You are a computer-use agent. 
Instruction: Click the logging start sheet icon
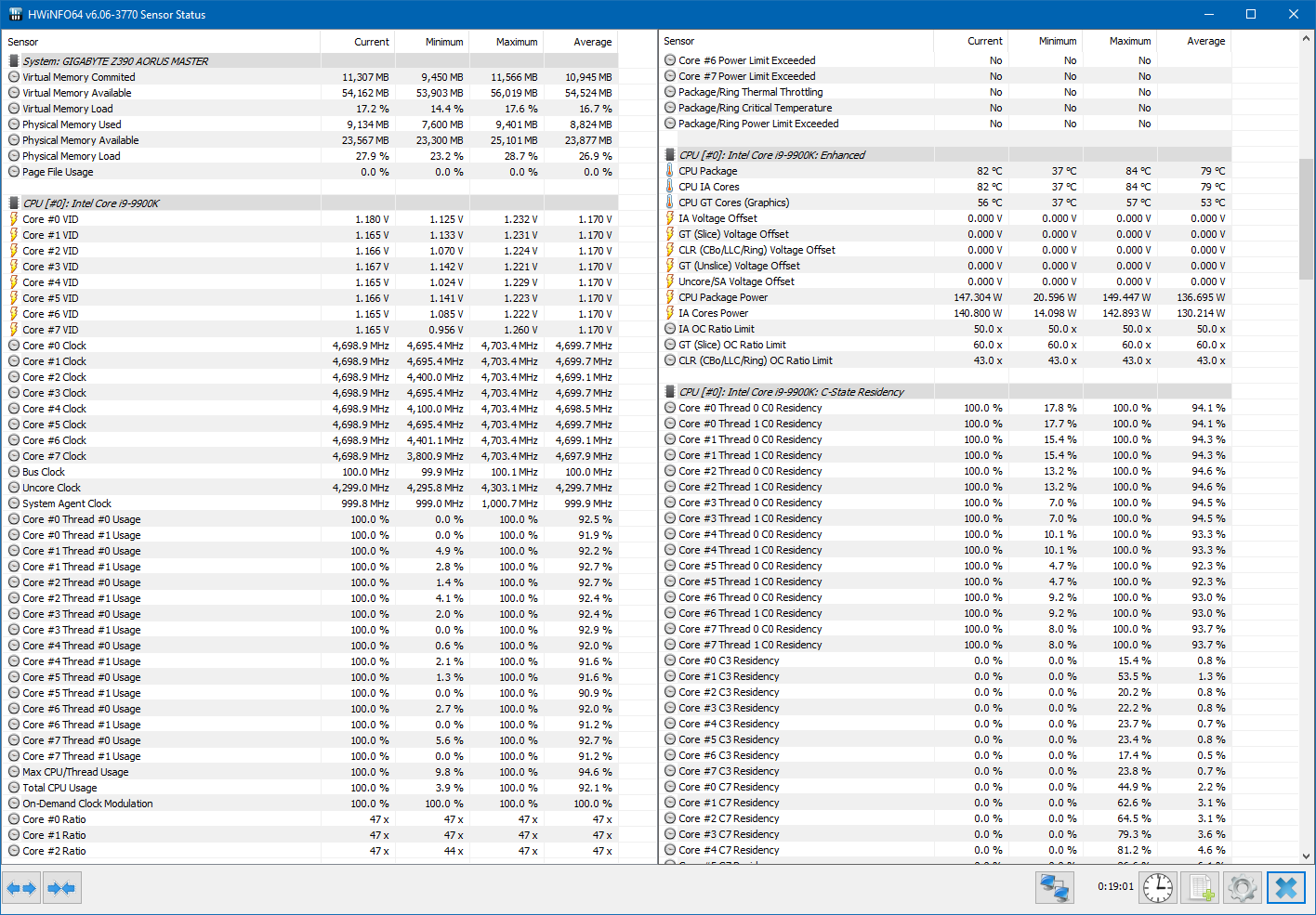click(x=1201, y=888)
